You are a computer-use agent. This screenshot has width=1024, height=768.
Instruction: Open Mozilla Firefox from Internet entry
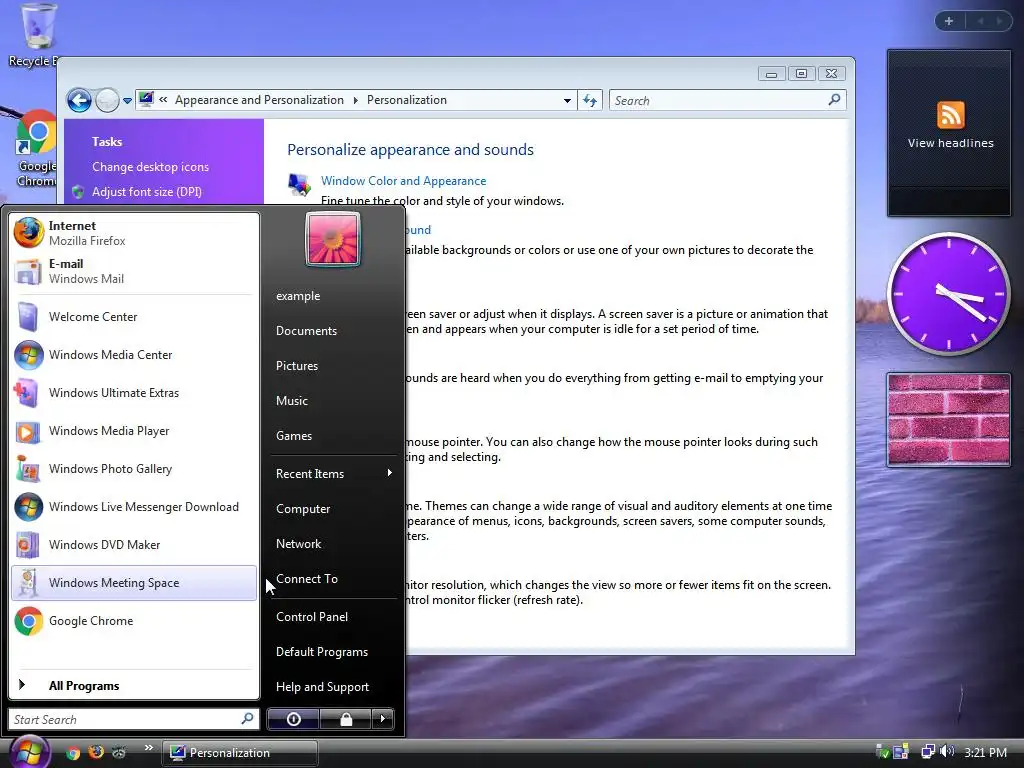pos(134,233)
